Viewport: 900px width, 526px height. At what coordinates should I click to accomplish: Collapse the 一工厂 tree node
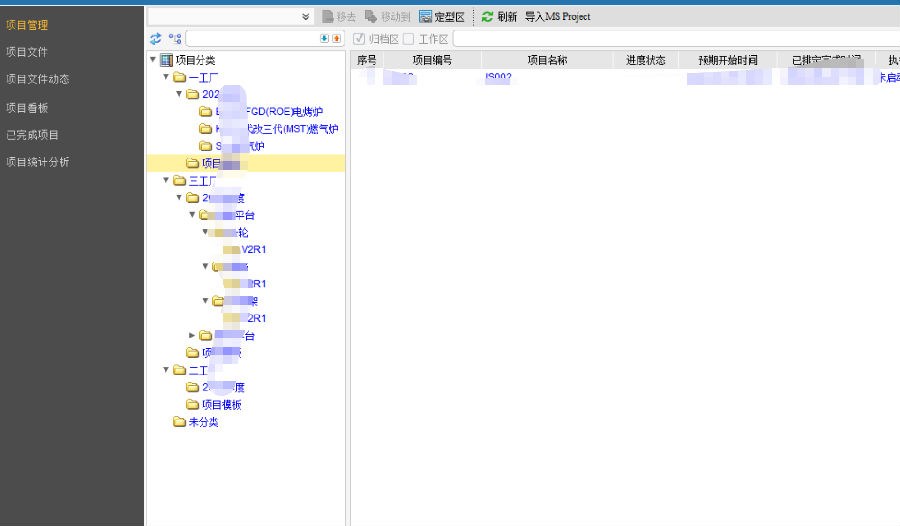166,77
